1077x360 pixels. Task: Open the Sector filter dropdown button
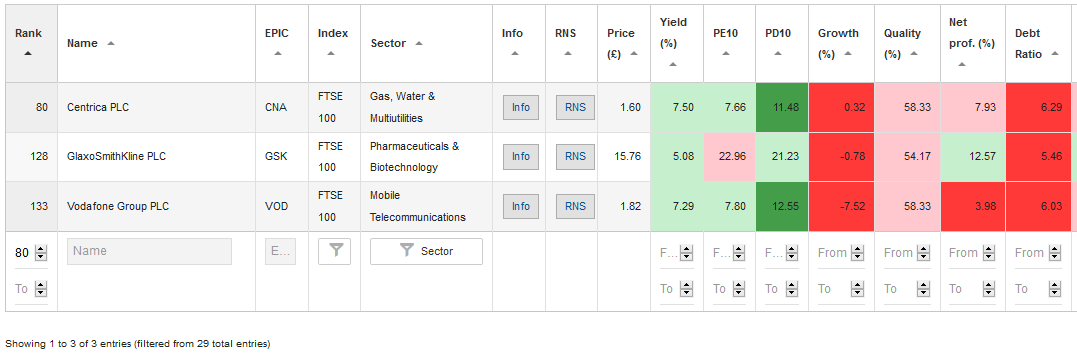426,251
